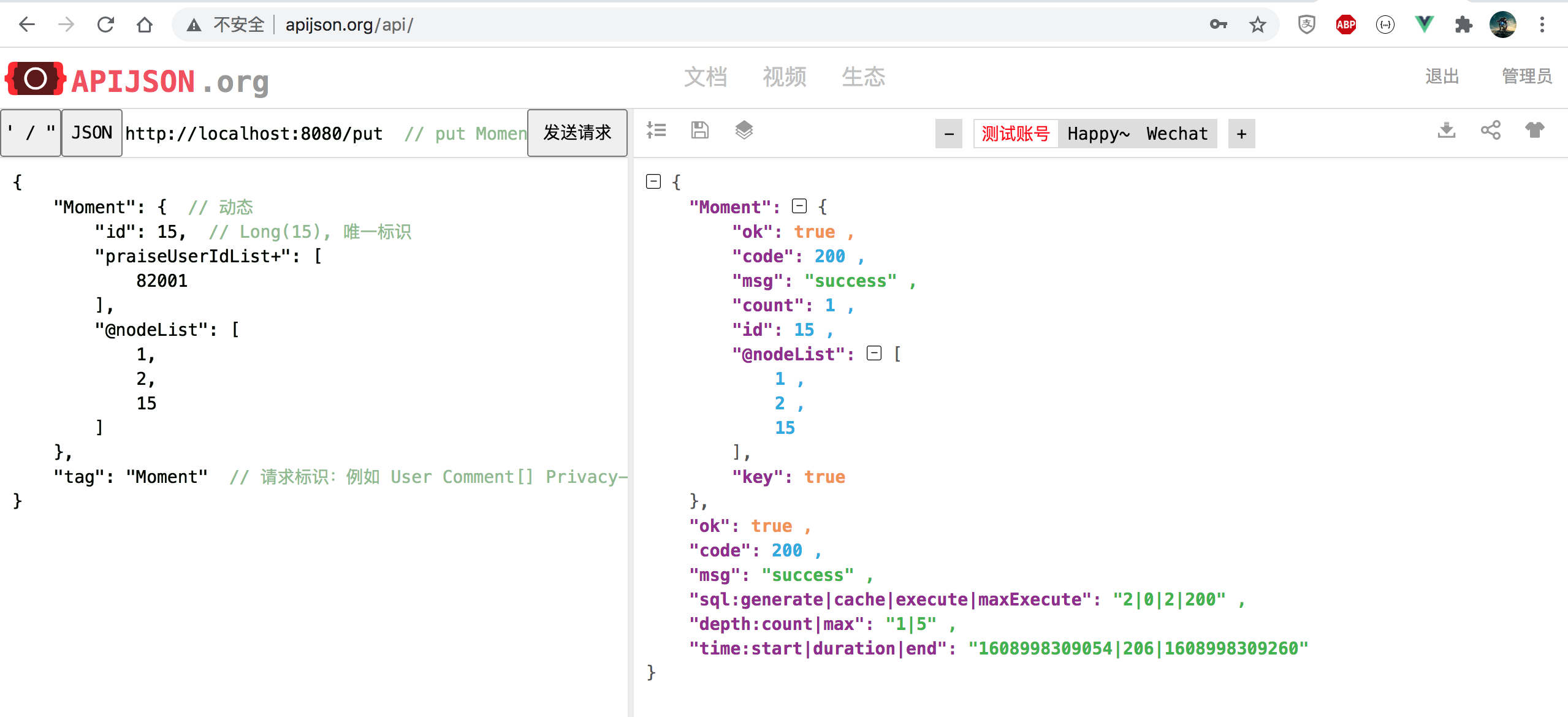Screen dimensions: 1568x717
Task: Reload the page
Action: point(105,25)
